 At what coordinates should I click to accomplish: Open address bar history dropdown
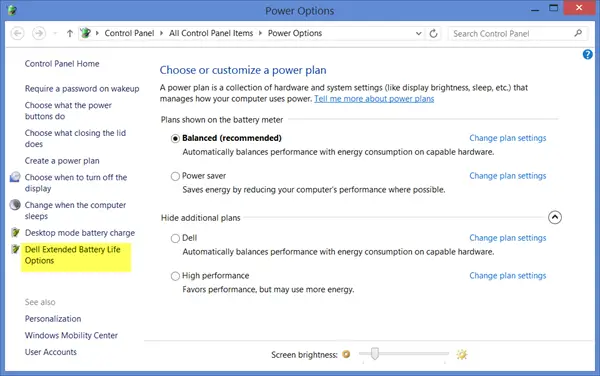pos(419,34)
